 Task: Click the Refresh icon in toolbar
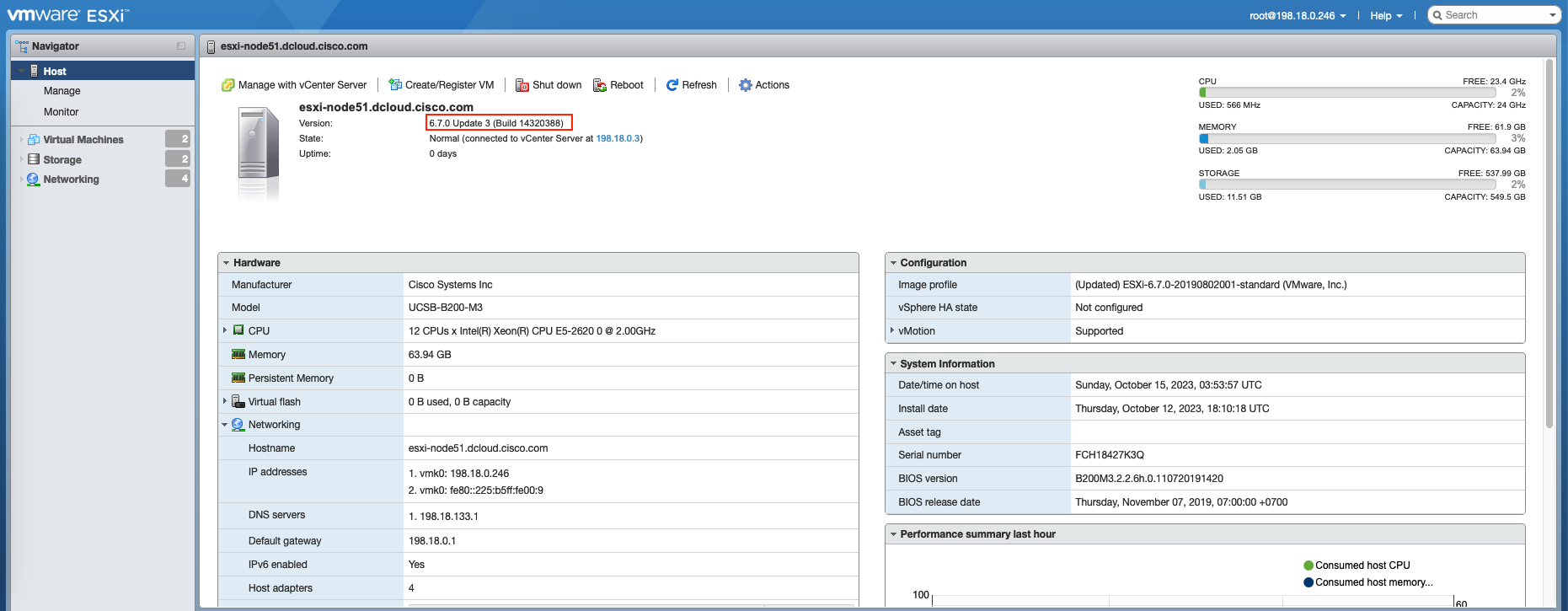tap(672, 85)
